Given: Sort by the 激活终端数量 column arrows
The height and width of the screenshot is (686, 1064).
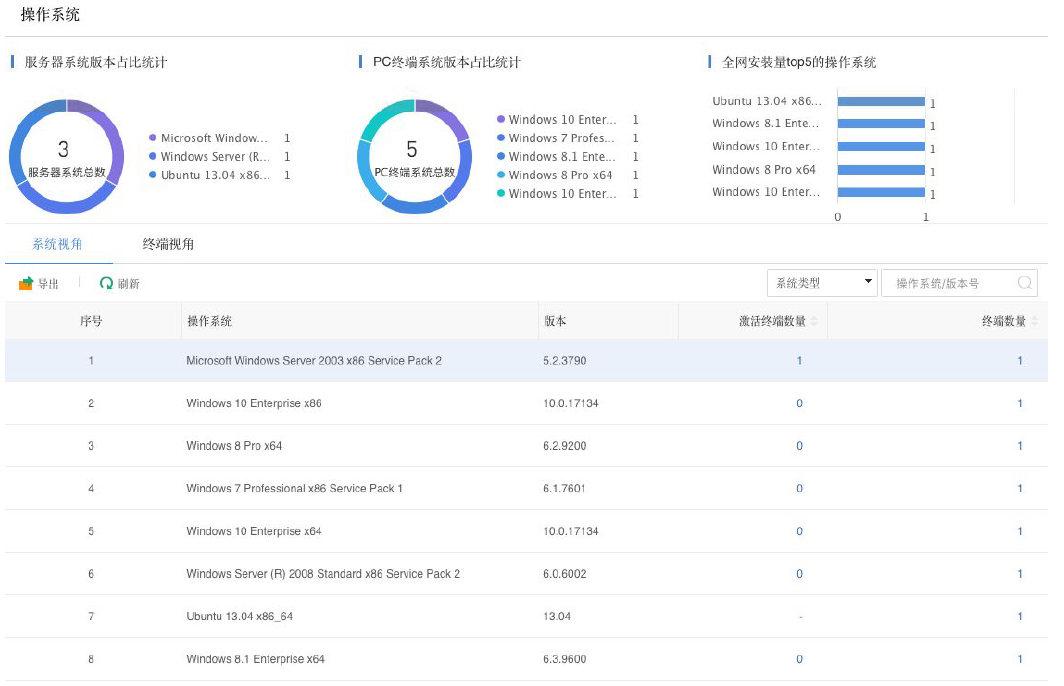Looking at the screenshot, I should (x=814, y=321).
